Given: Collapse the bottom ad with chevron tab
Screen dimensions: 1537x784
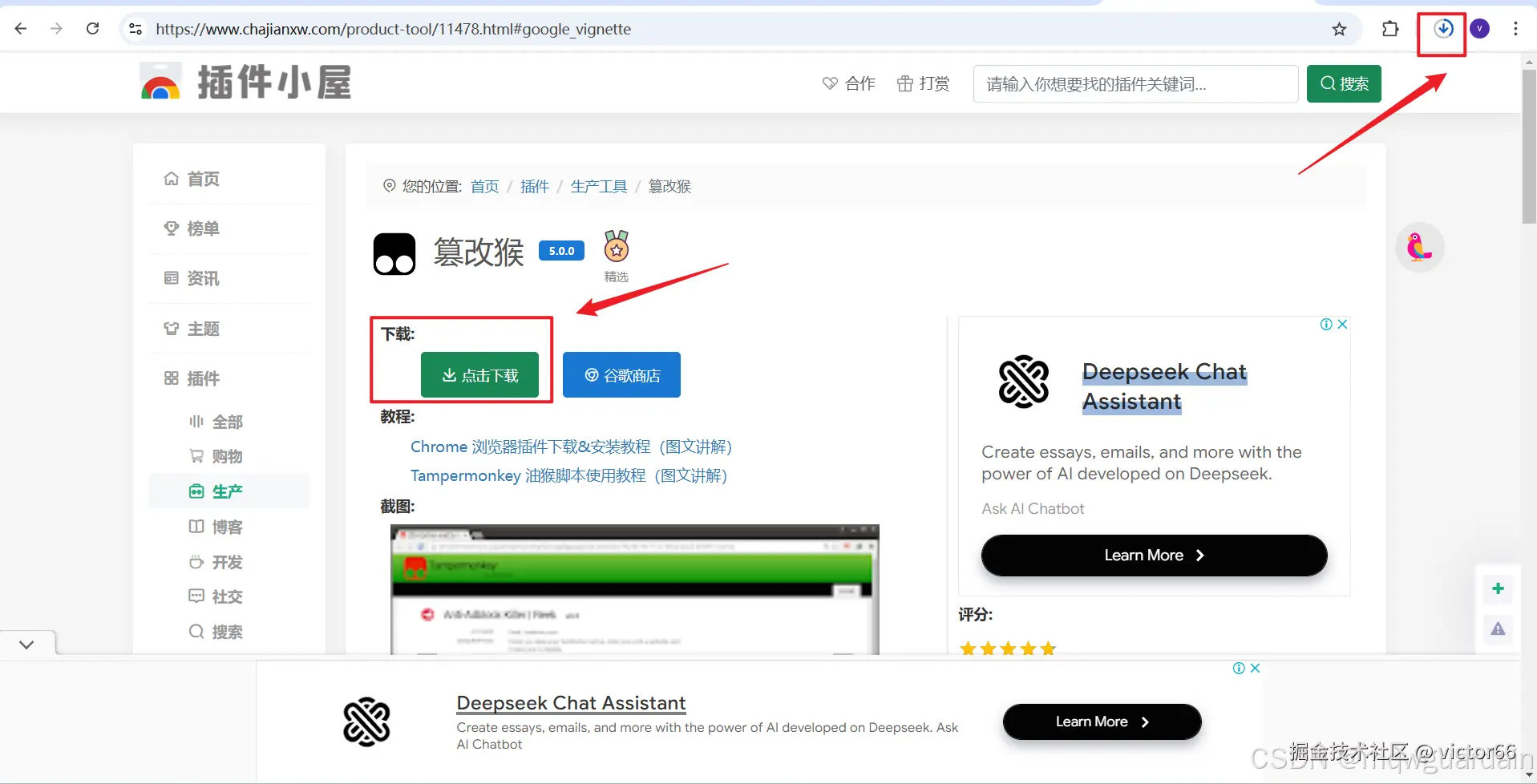Looking at the screenshot, I should coord(27,644).
